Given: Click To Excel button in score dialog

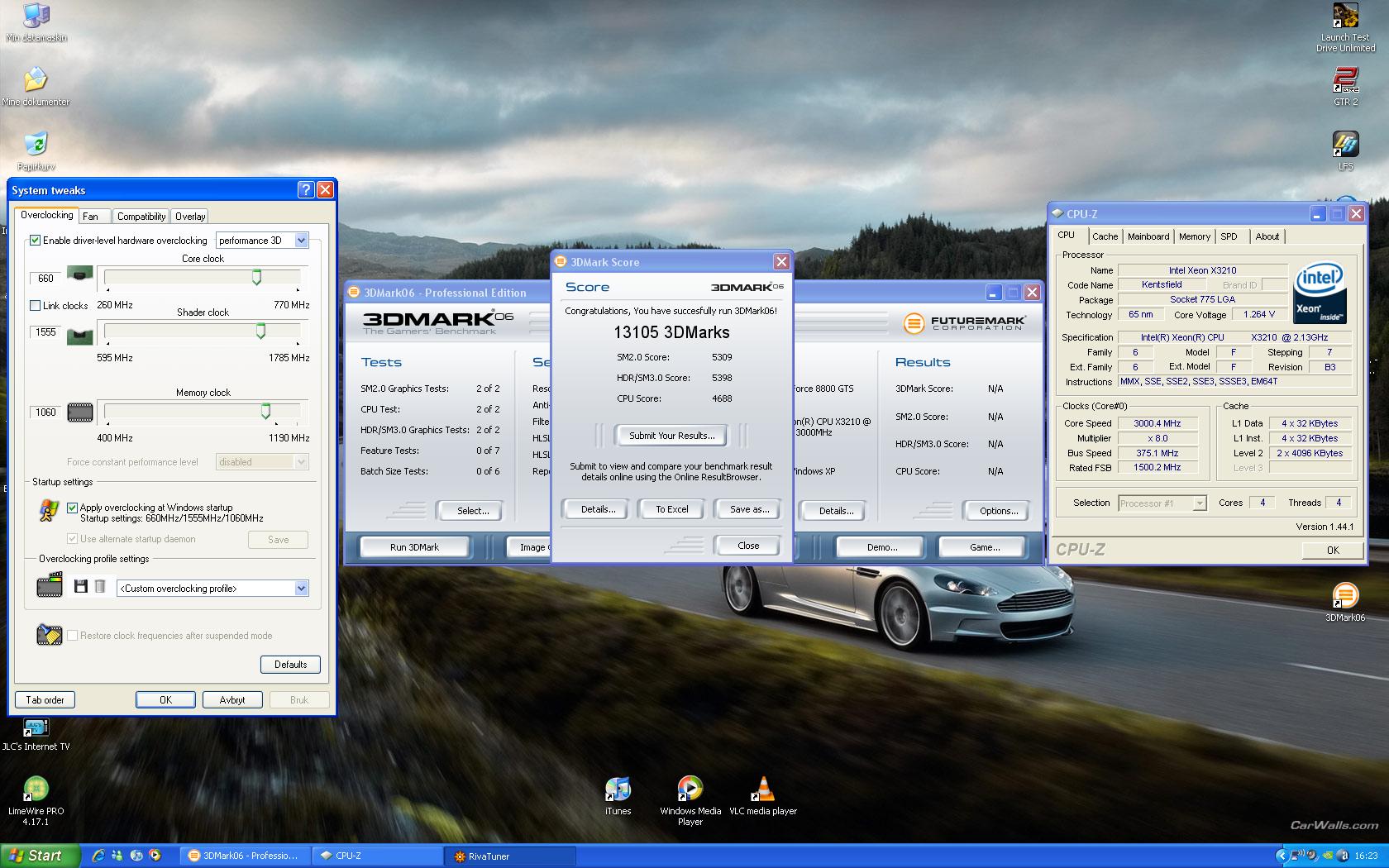Looking at the screenshot, I should (671, 509).
